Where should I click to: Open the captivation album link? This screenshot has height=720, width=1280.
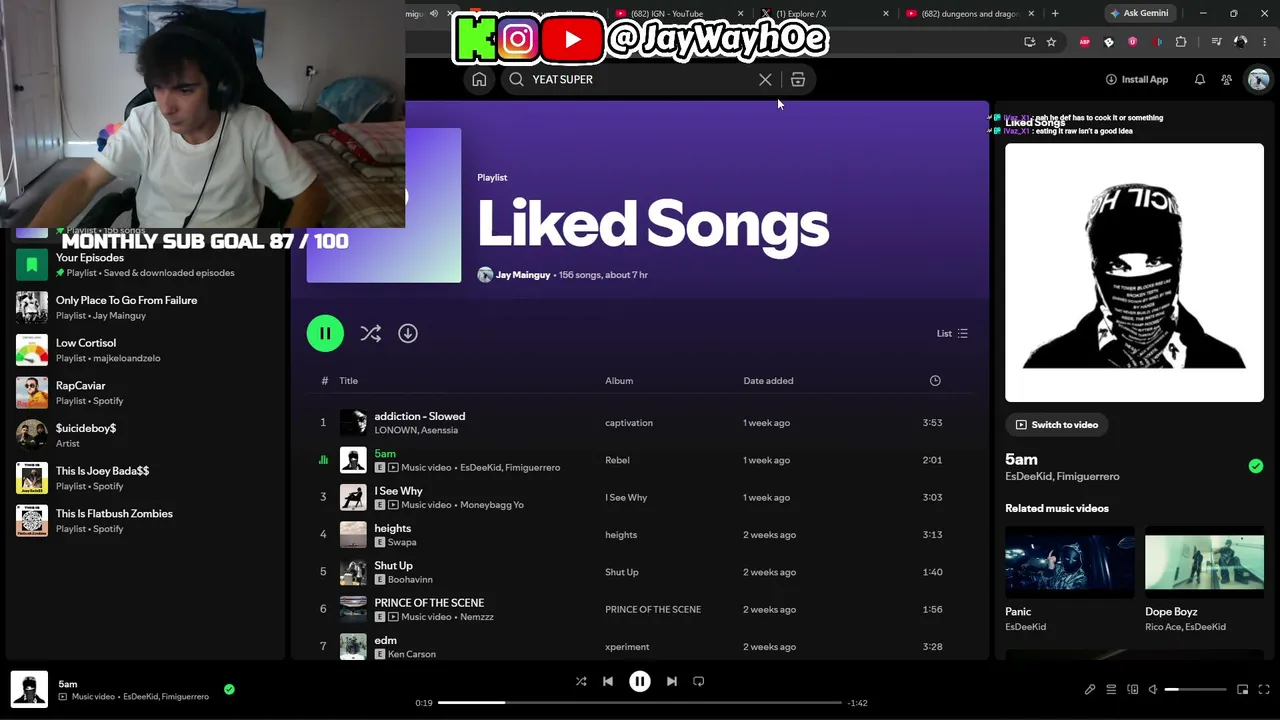(629, 423)
